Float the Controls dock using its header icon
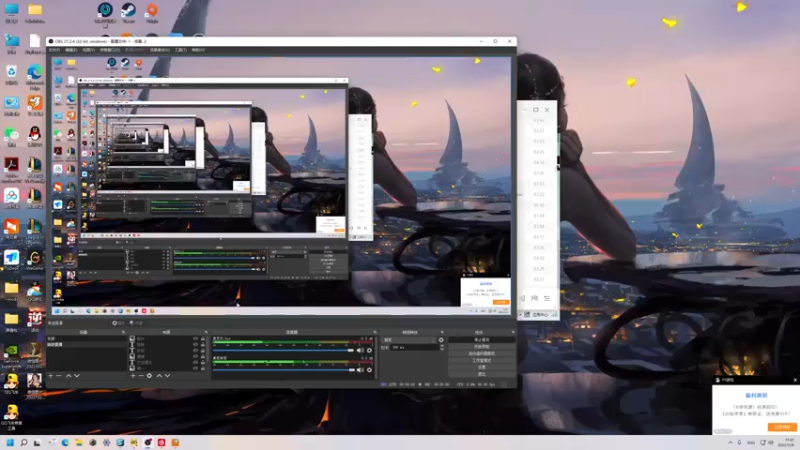Image resolution: width=800 pixels, height=450 pixels. [x=513, y=332]
